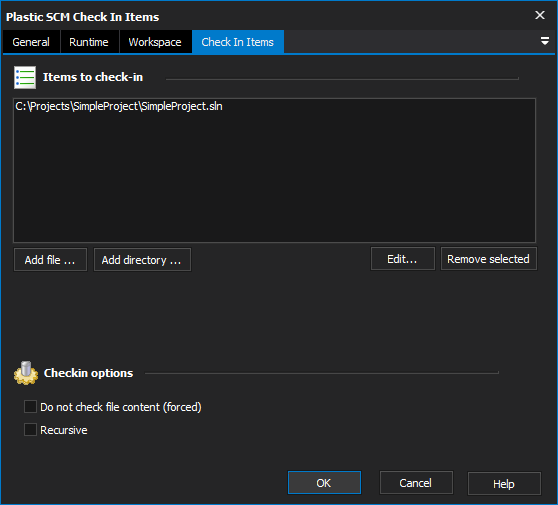
Task: Click the Edit button
Action: [402, 259]
